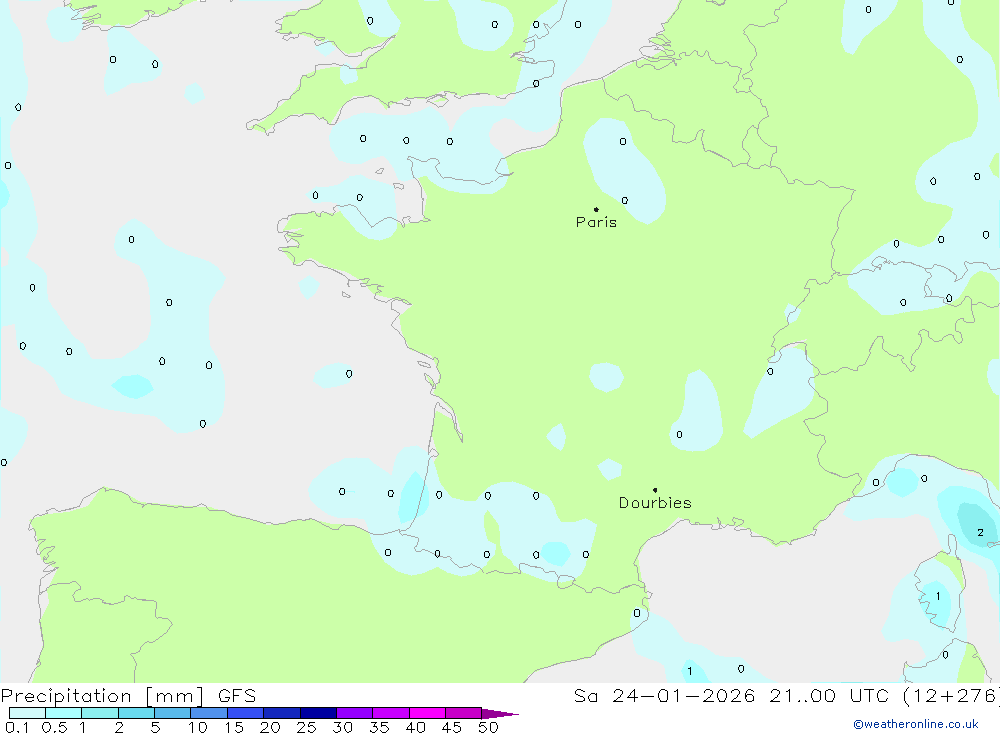Click the Dourbies location label
Screen dimensions: 1000x733
point(655,503)
